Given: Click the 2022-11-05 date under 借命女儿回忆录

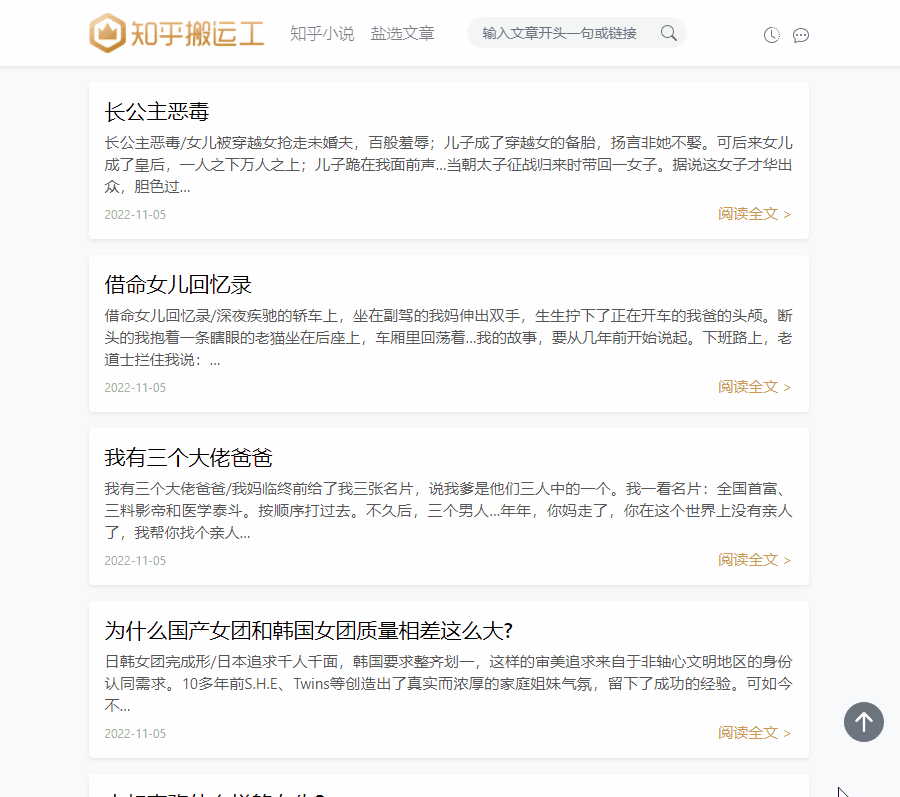Looking at the screenshot, I should 135,388.
